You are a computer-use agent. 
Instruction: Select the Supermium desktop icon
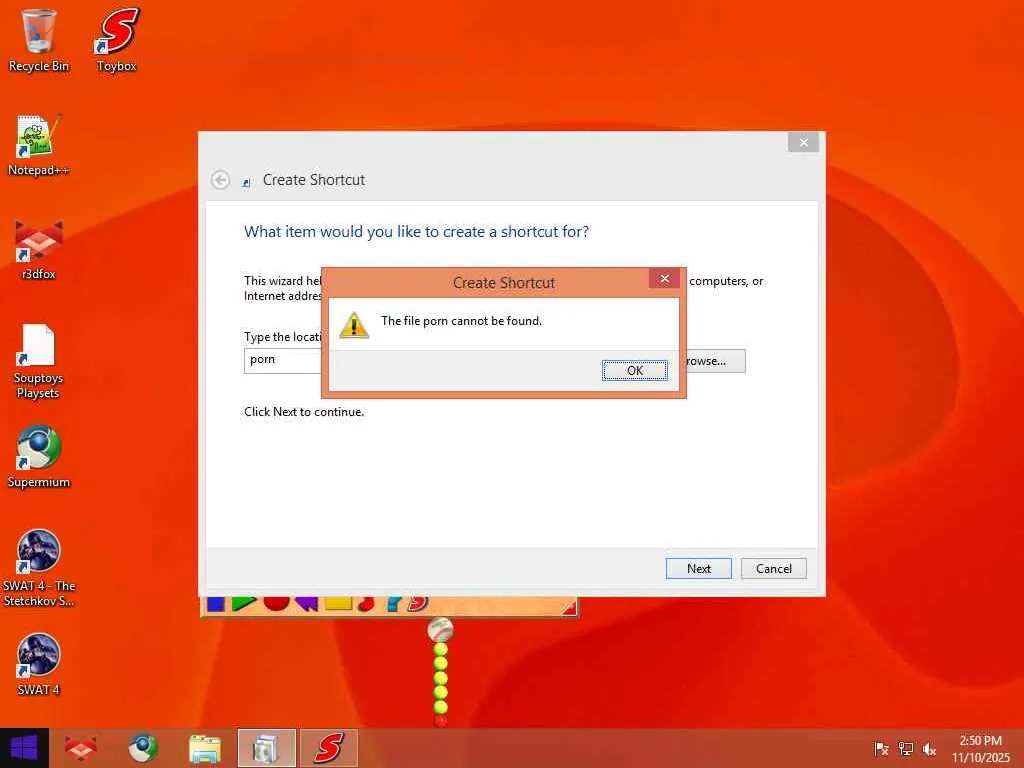pos(39,456)
